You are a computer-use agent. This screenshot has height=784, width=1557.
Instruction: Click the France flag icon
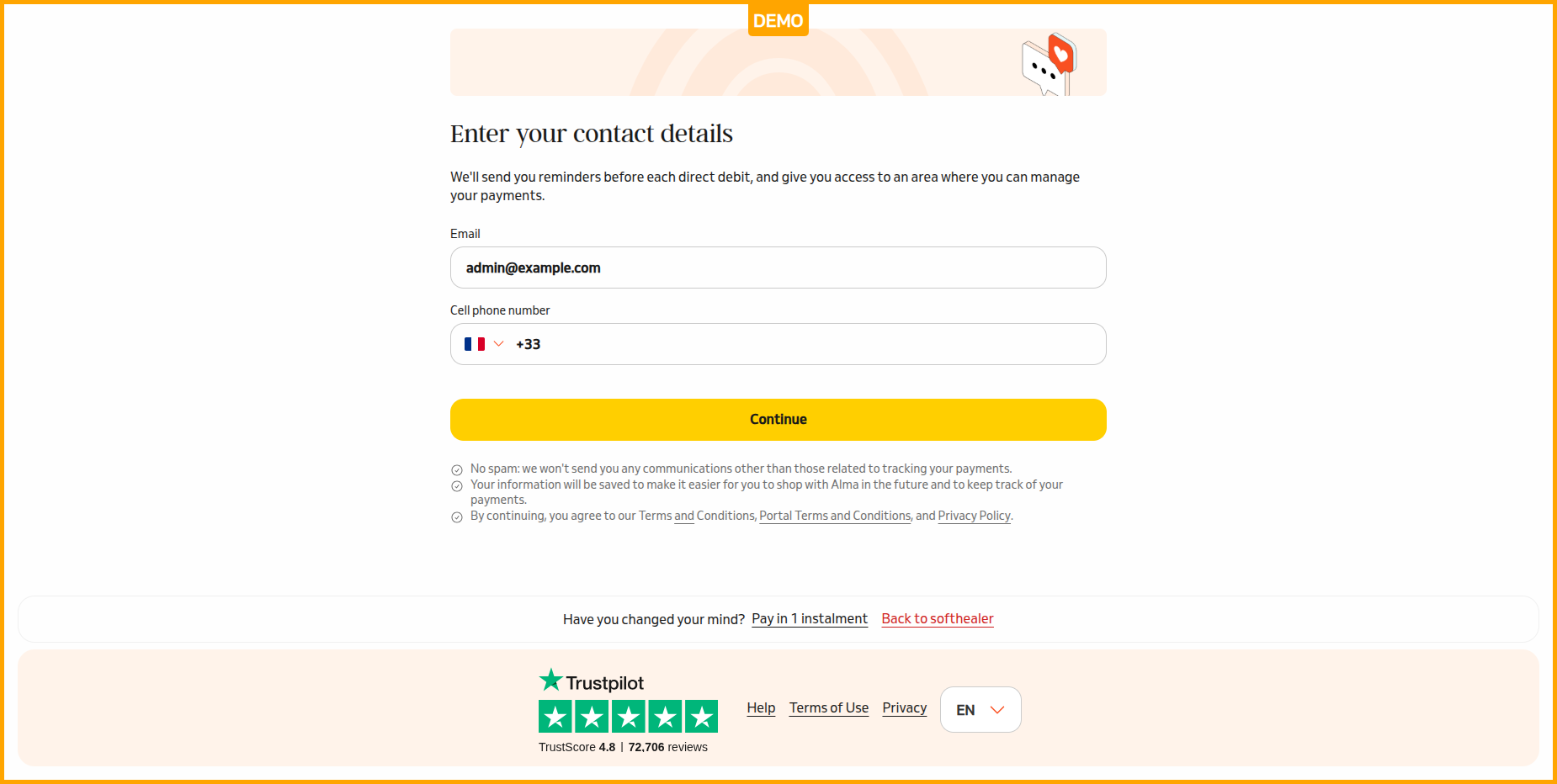coord(475,344)
